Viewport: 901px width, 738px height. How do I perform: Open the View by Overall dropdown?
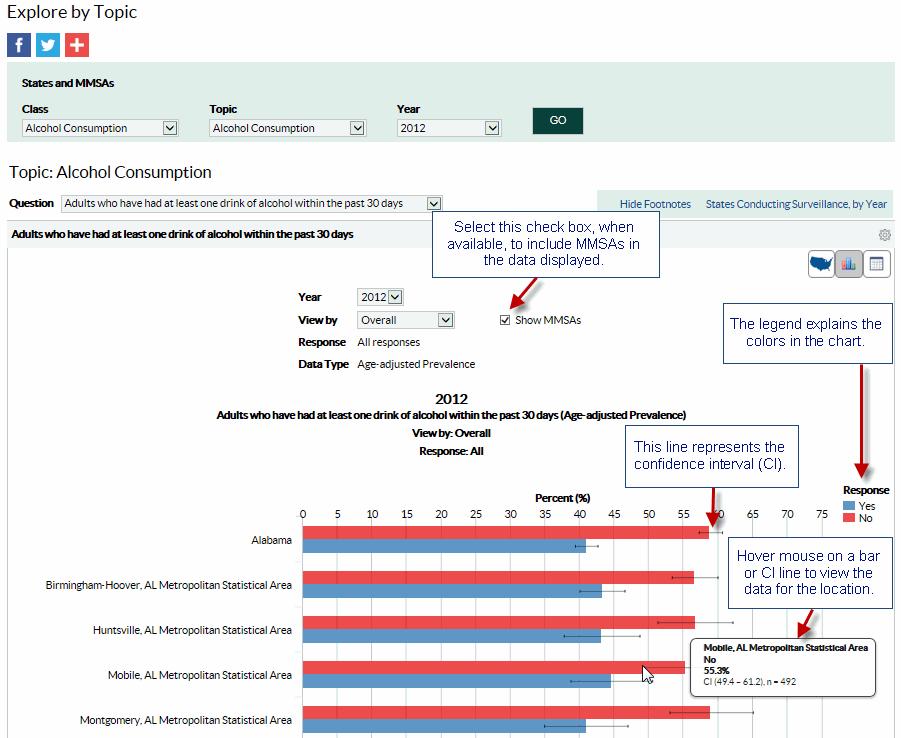point(405,319)
